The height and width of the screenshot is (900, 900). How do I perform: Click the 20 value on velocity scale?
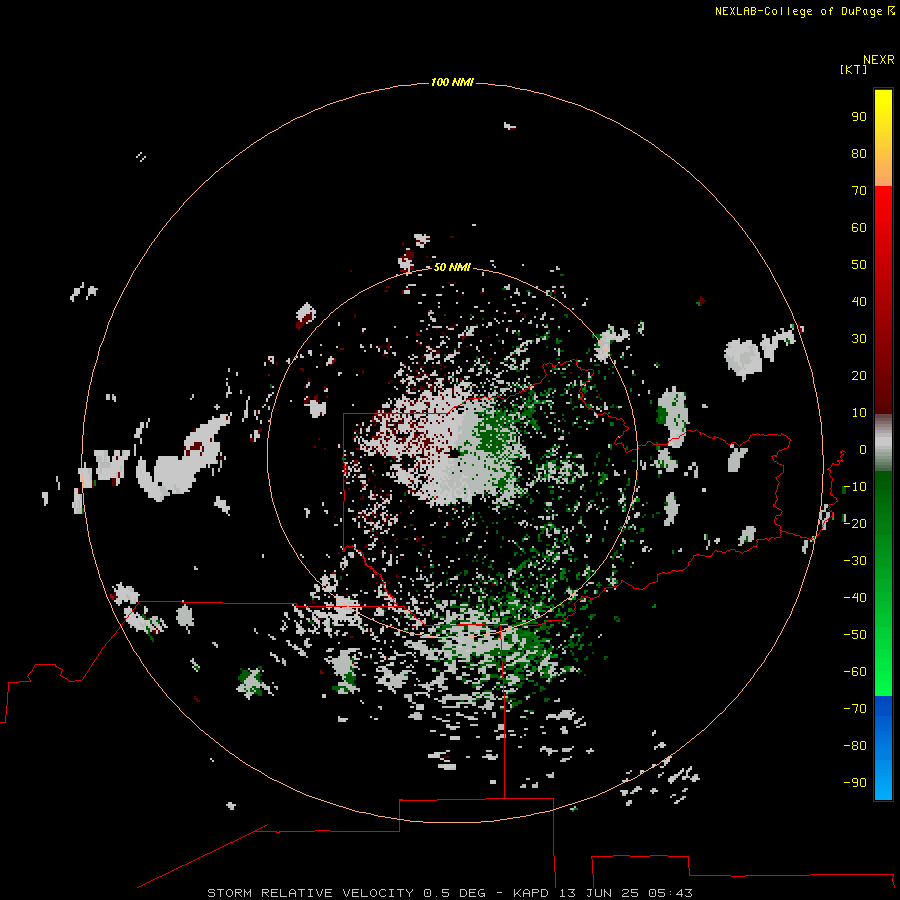click(859, 375)
